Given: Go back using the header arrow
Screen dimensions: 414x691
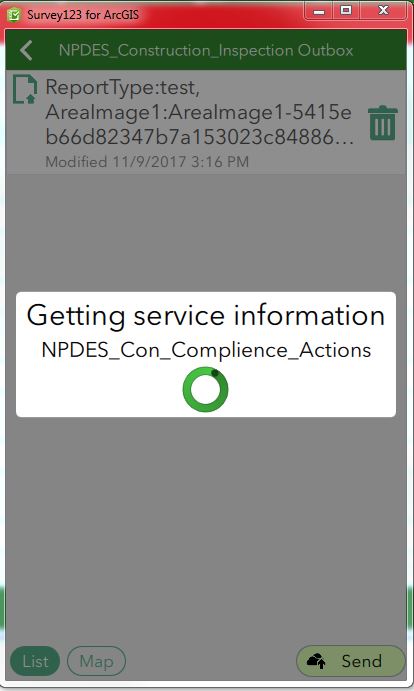Looking at the screenshot, I should (26, 50).
